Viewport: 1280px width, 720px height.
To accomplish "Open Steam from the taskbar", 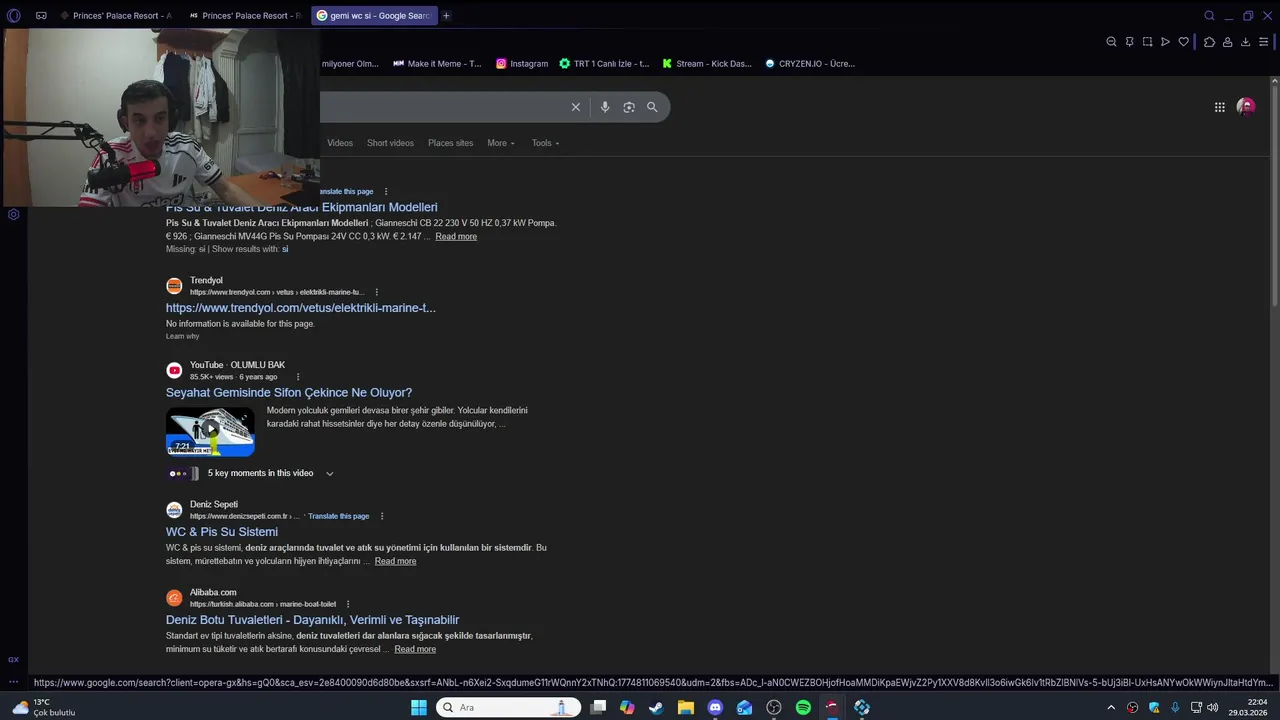I will coord(656,707).
